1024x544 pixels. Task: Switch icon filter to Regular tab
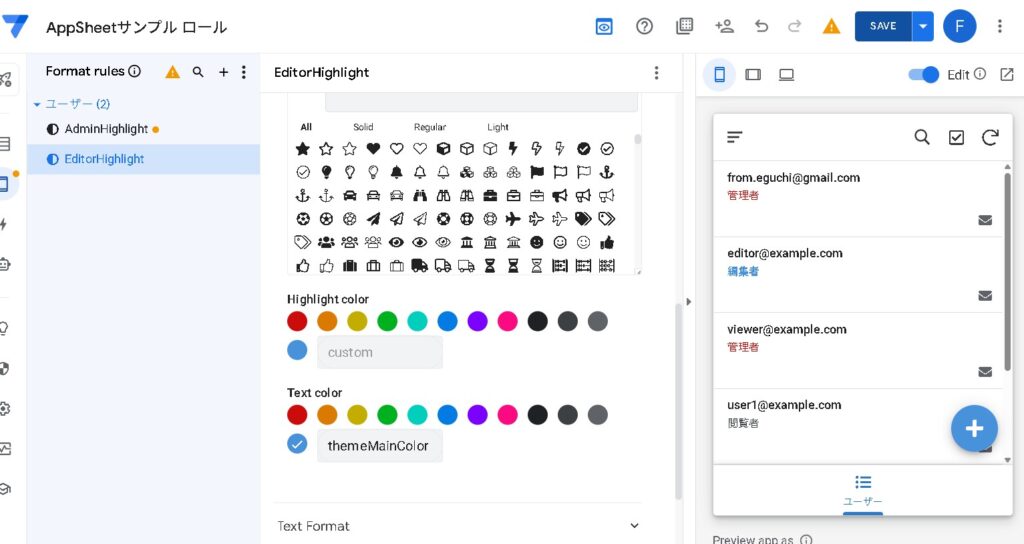430,127
